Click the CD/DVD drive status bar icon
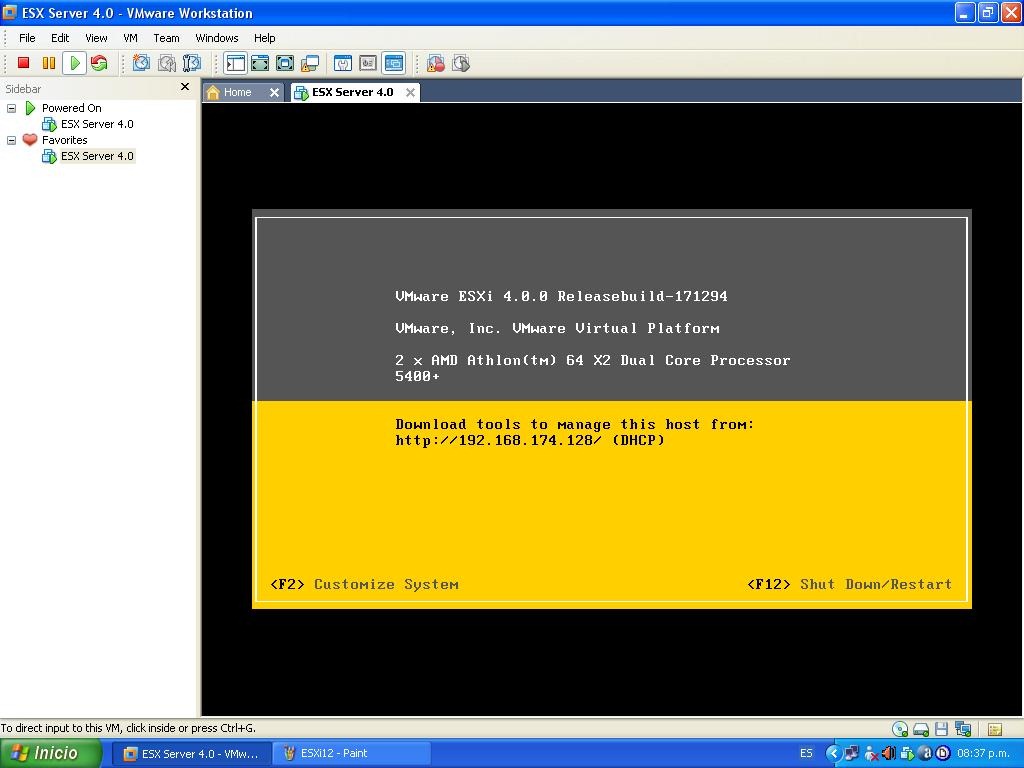1024x768 pixels. point(900,729)
